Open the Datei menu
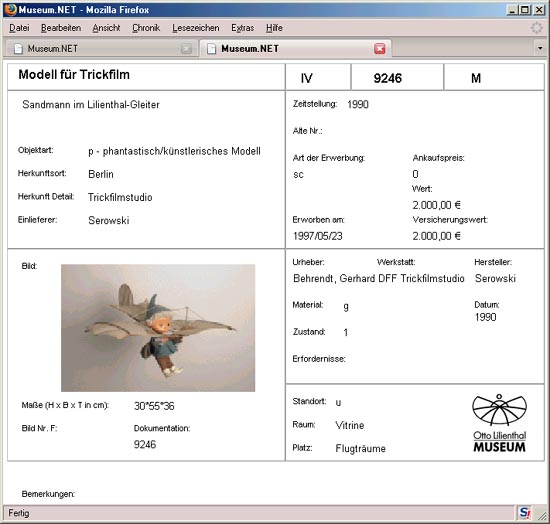Image resolution: width=550 pixels, height=524 pixels. (x=19, y=28)
